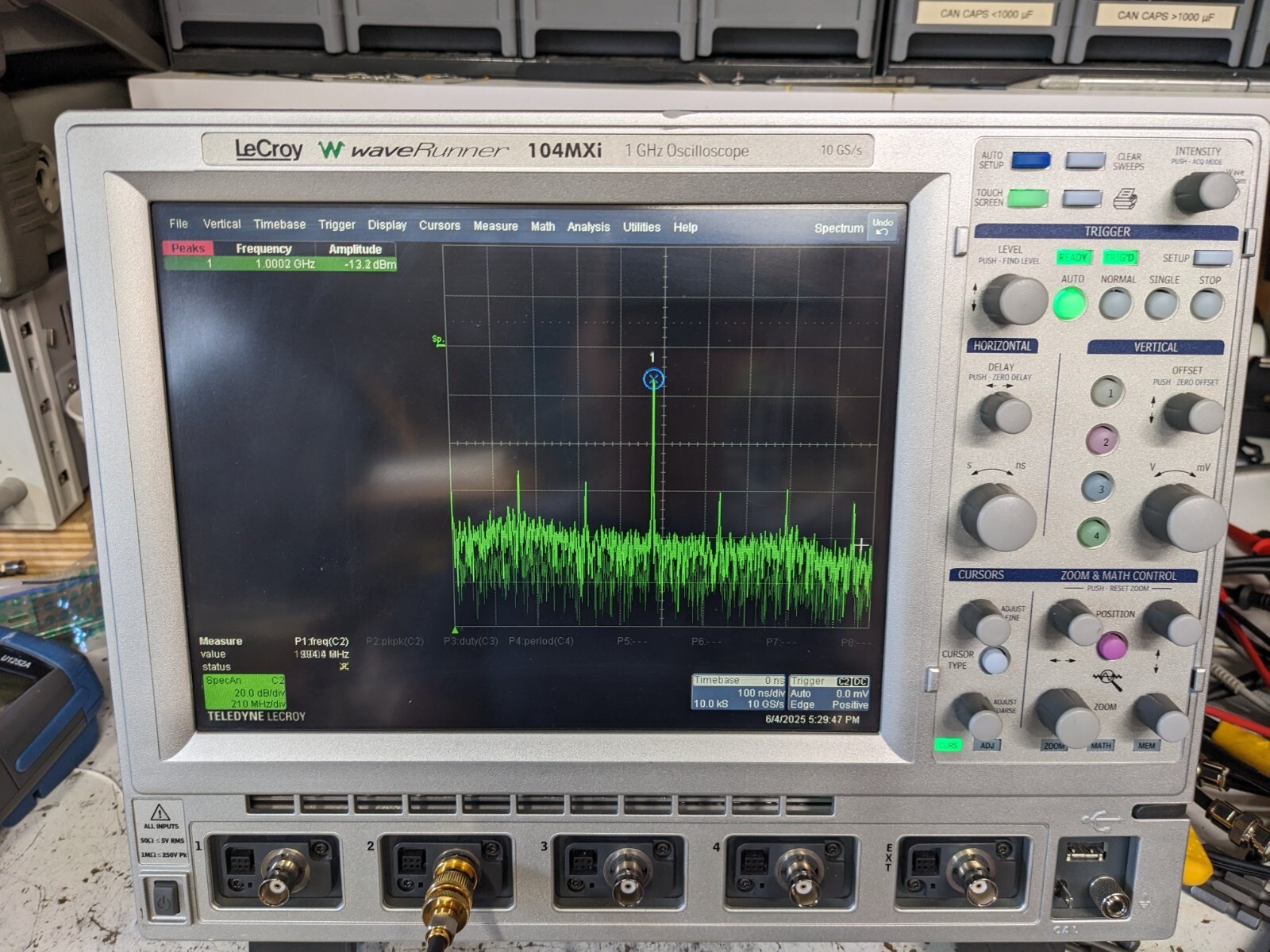This screenshot has width=1270, height=952.
Task: Tap the Undo button on screen
Action: click(x=883, y=227)
